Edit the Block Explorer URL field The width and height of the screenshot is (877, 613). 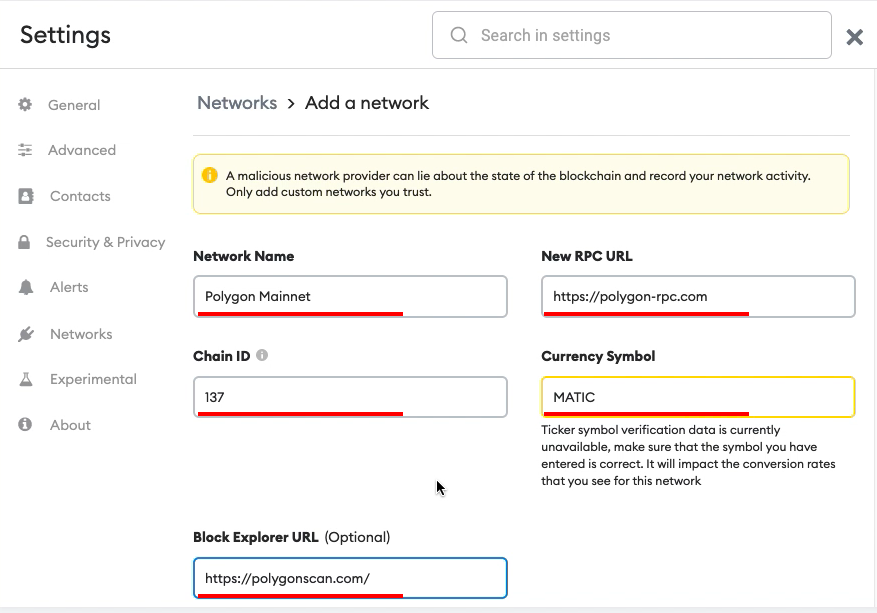350,578
